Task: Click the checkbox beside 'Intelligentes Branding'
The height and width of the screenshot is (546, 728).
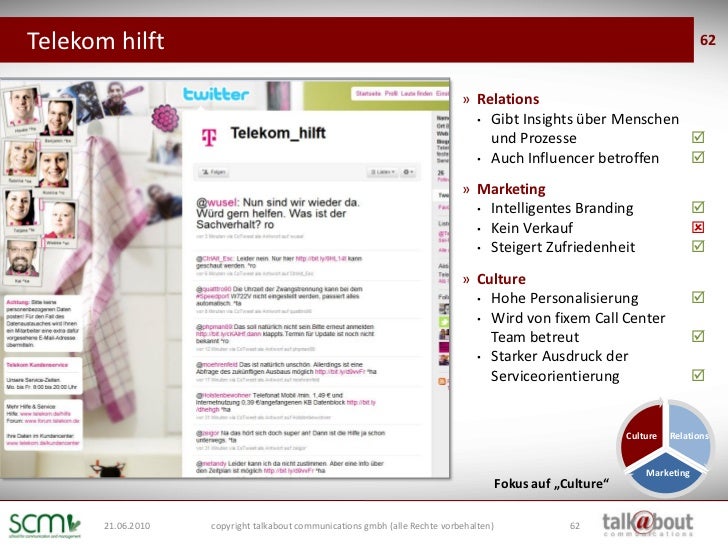Action: coord(698,207)
